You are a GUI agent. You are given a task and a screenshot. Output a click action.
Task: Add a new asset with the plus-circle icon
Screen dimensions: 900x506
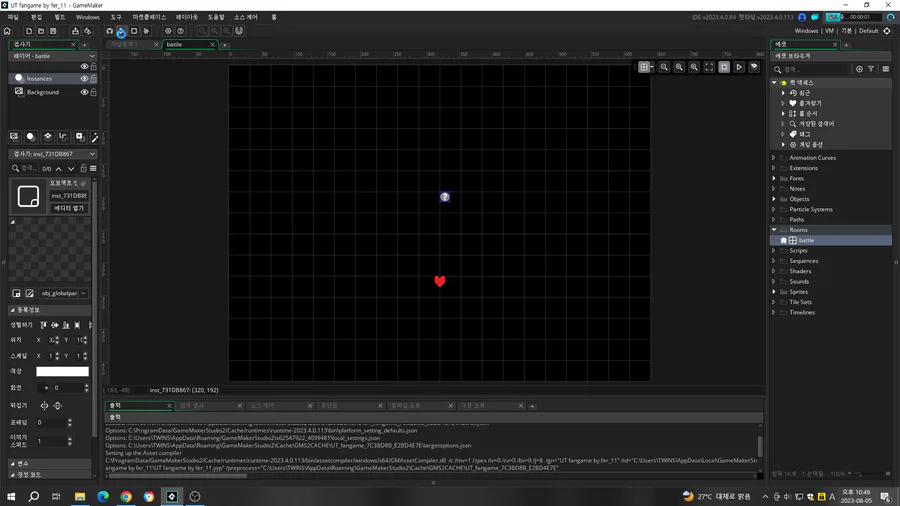point(859,69)
